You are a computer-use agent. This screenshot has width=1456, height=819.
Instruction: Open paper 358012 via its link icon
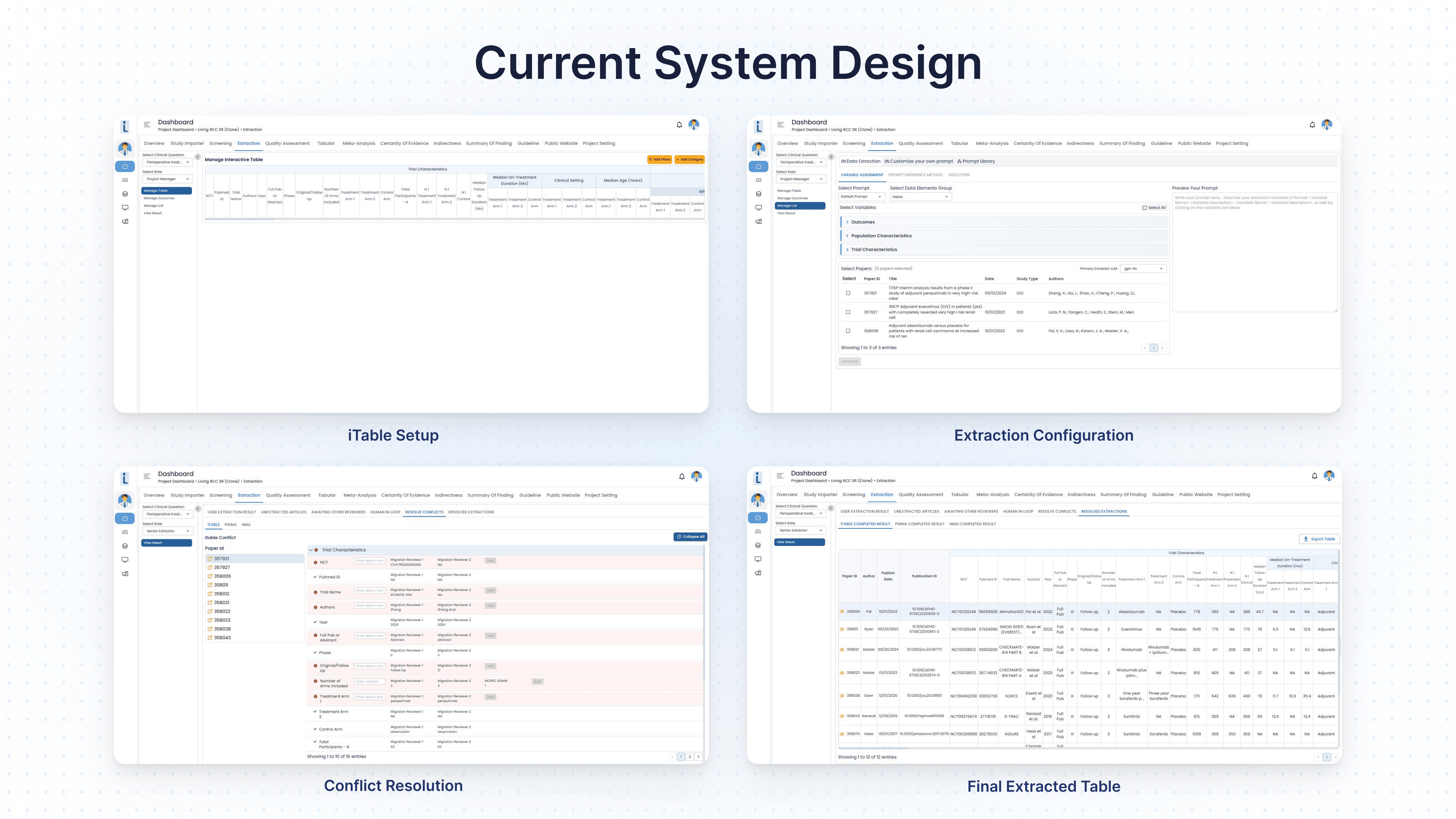[210, 594]
